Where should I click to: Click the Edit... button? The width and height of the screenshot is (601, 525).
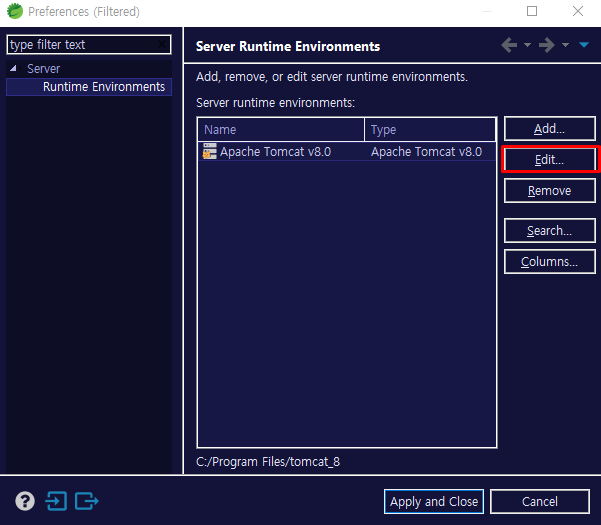(550, 159)
